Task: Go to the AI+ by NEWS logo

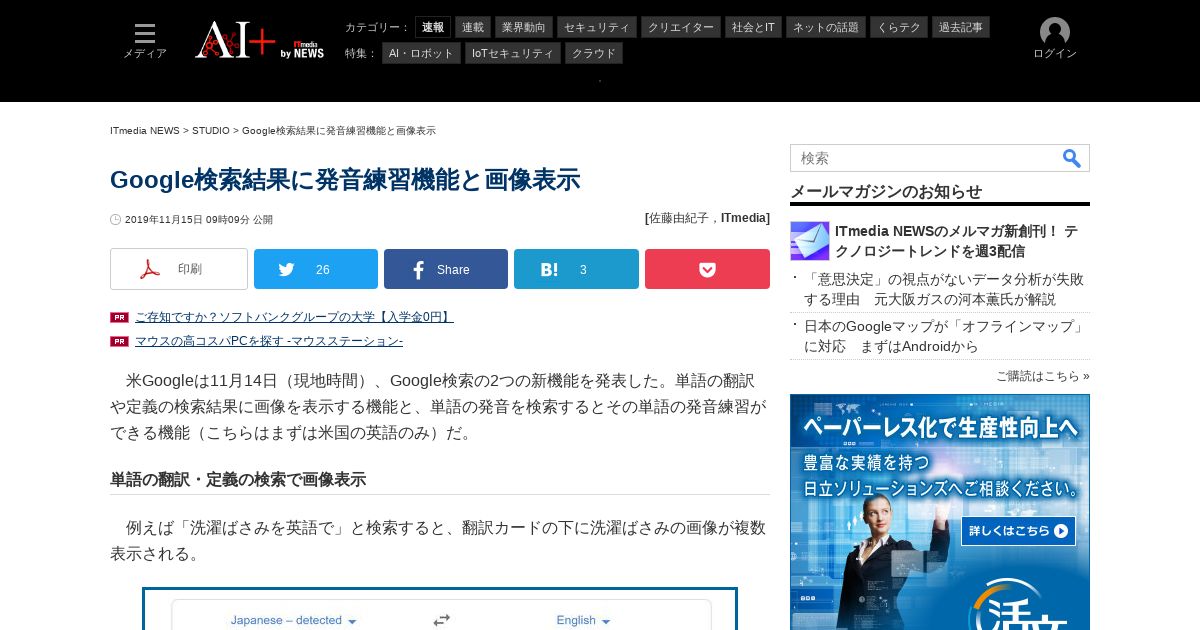Action: click(260, 40)
